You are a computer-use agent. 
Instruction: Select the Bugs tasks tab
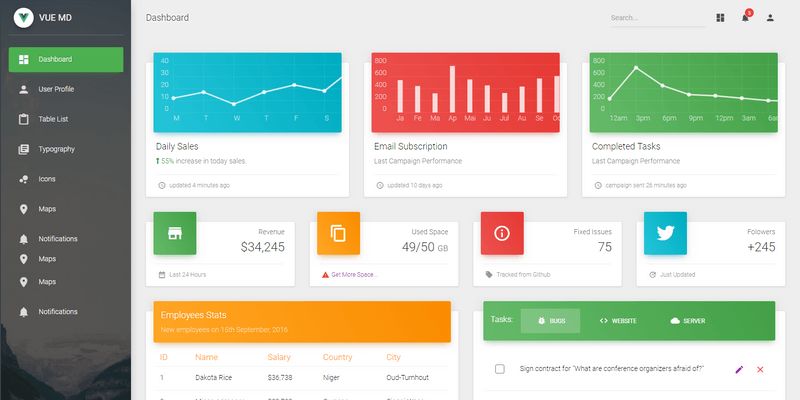point(551,320)
